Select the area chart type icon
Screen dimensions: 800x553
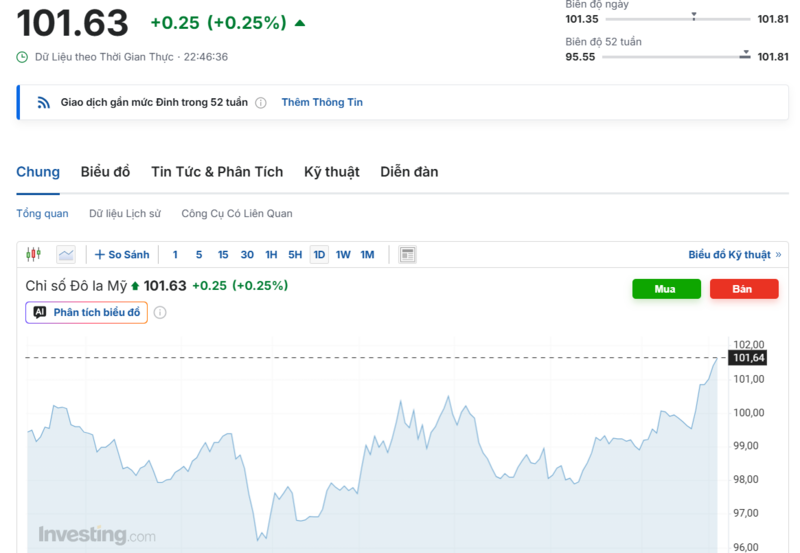(x=66, y=254)
